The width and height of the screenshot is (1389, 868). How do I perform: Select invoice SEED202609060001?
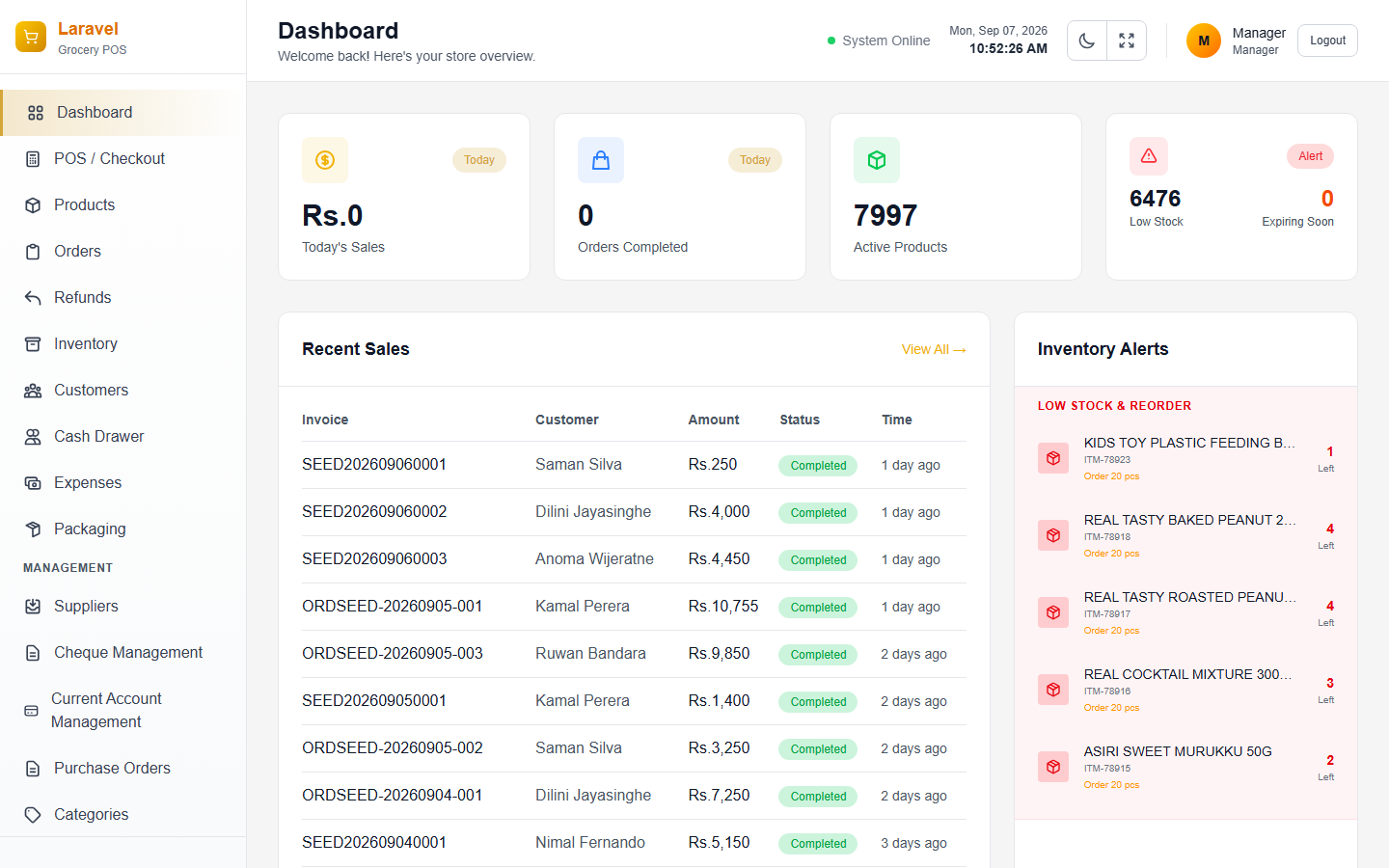(374, 465)
